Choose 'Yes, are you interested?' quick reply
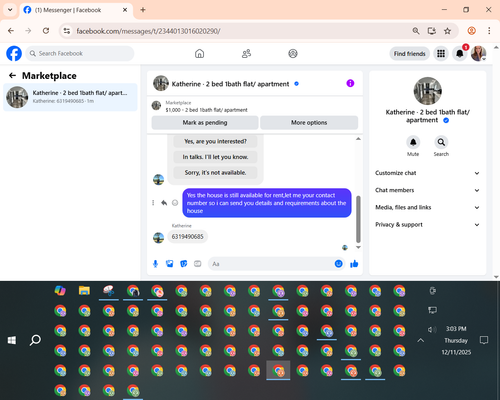Viewport: 500px width, 400px height. coord(215,141)
